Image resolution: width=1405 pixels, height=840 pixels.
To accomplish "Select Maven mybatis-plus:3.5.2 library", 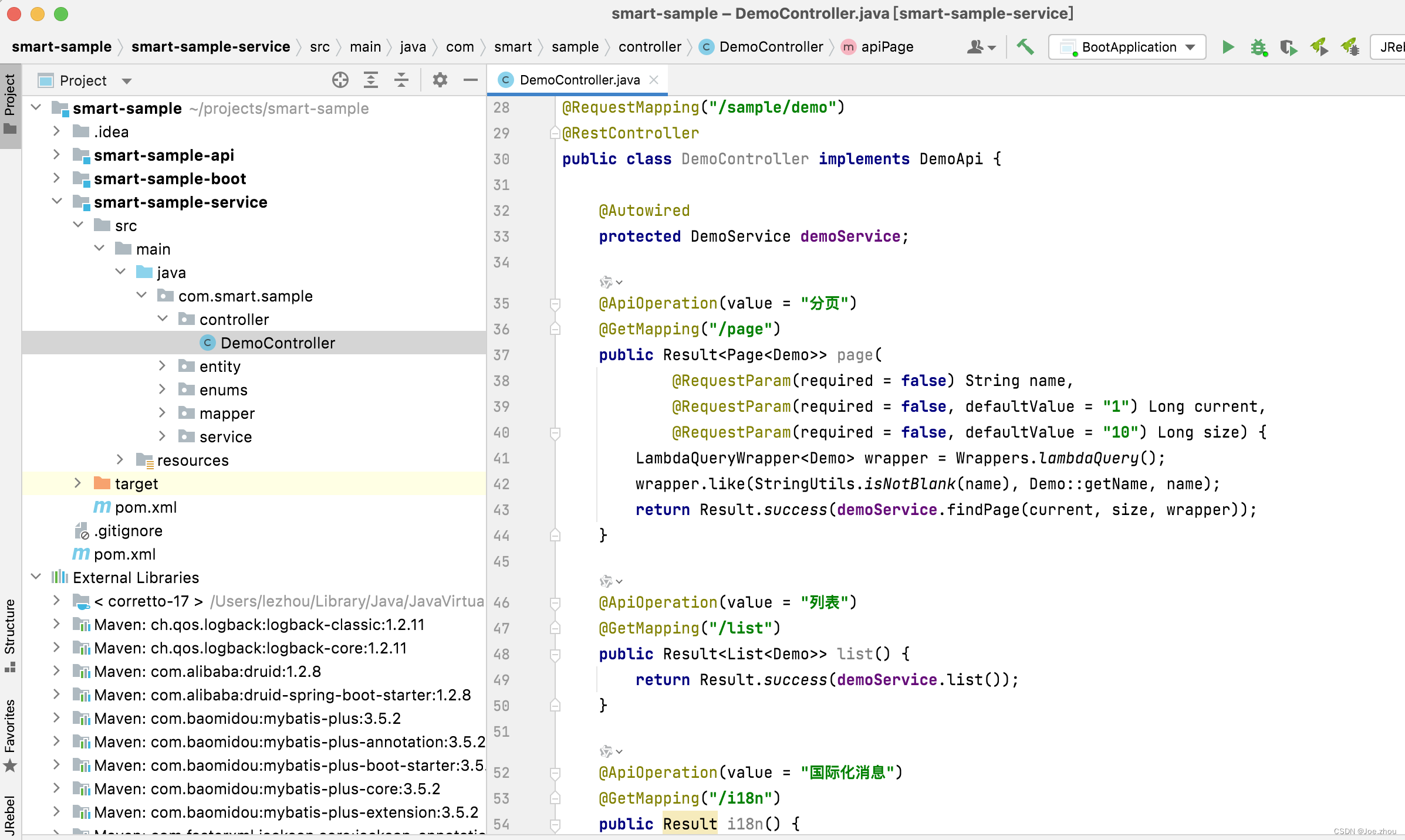I will (x=247, y=718).
